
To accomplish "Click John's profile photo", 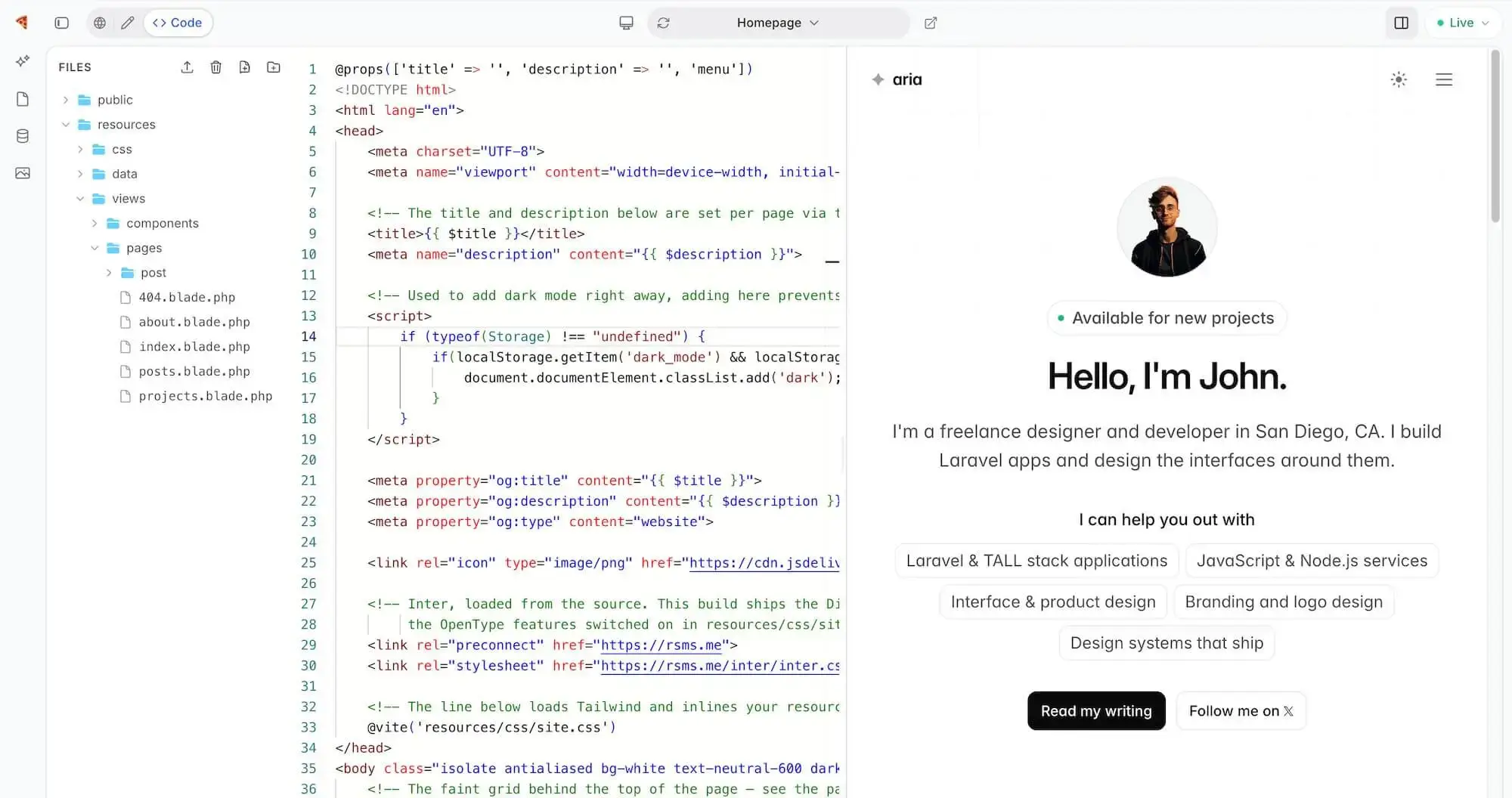I will [1167, 227].
